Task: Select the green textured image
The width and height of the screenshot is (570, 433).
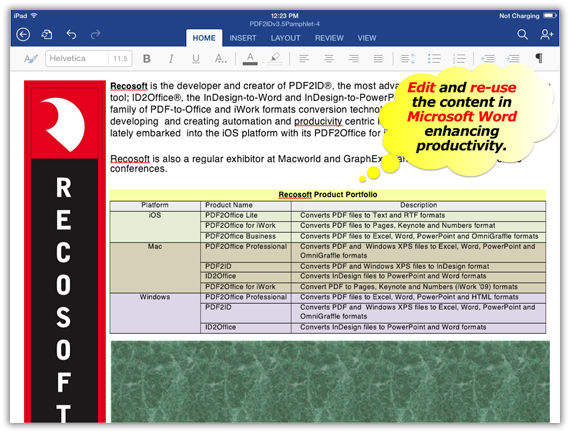Action: tap(330, 382)
